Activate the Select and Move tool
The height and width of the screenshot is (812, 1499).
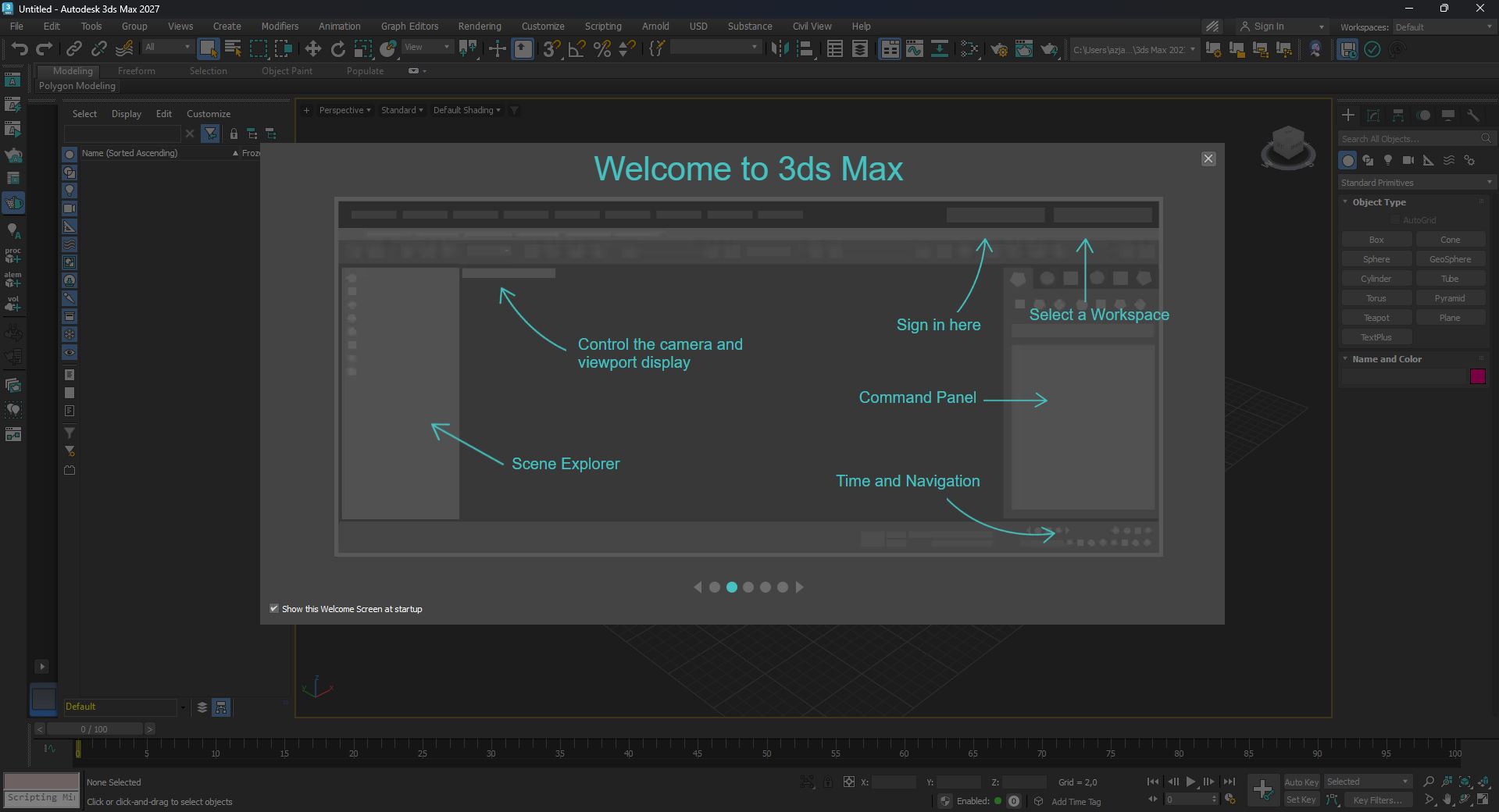click(313, 49)
